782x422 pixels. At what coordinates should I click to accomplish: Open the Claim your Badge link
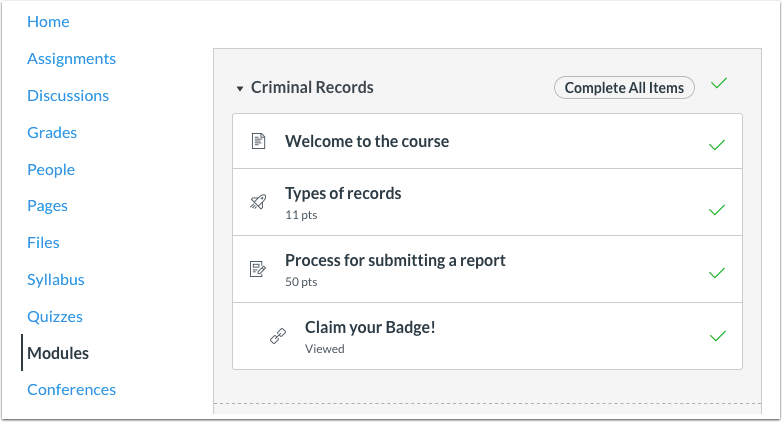pyautogui.click(x=370, y=327)
